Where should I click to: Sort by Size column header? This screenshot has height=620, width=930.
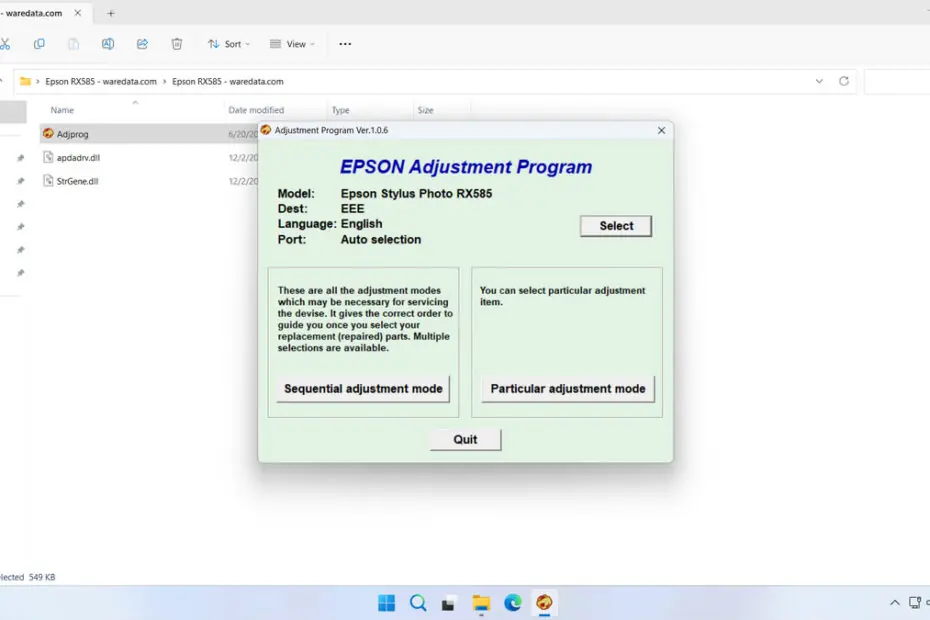click(425, 110)
